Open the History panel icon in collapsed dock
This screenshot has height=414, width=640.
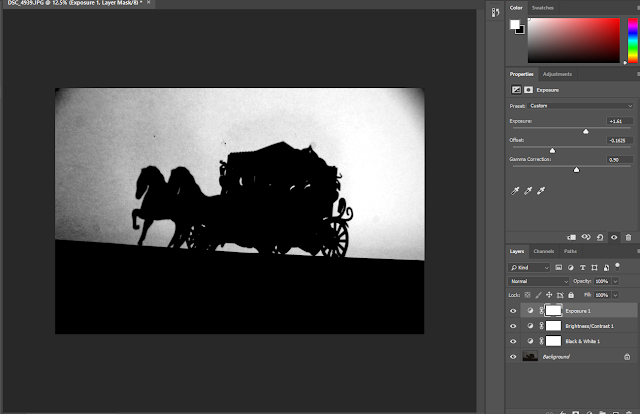coord(495,13)
